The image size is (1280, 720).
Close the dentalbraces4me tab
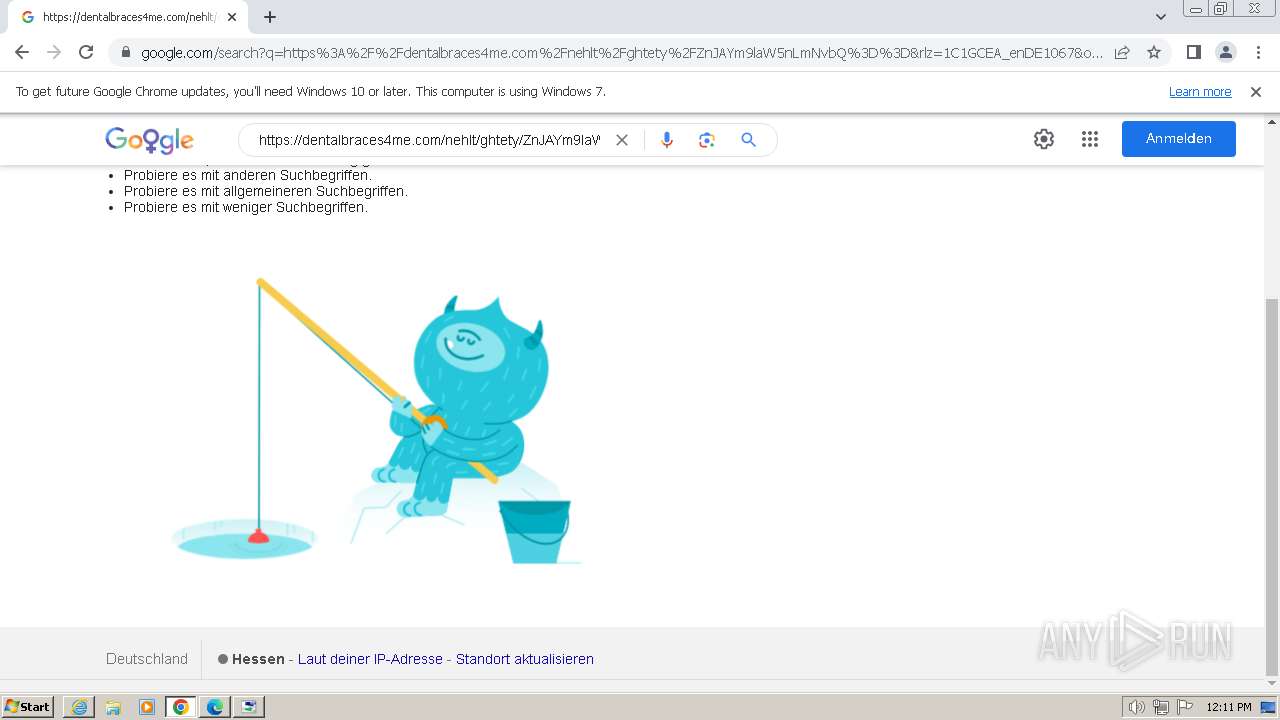[x=231, y=17]
